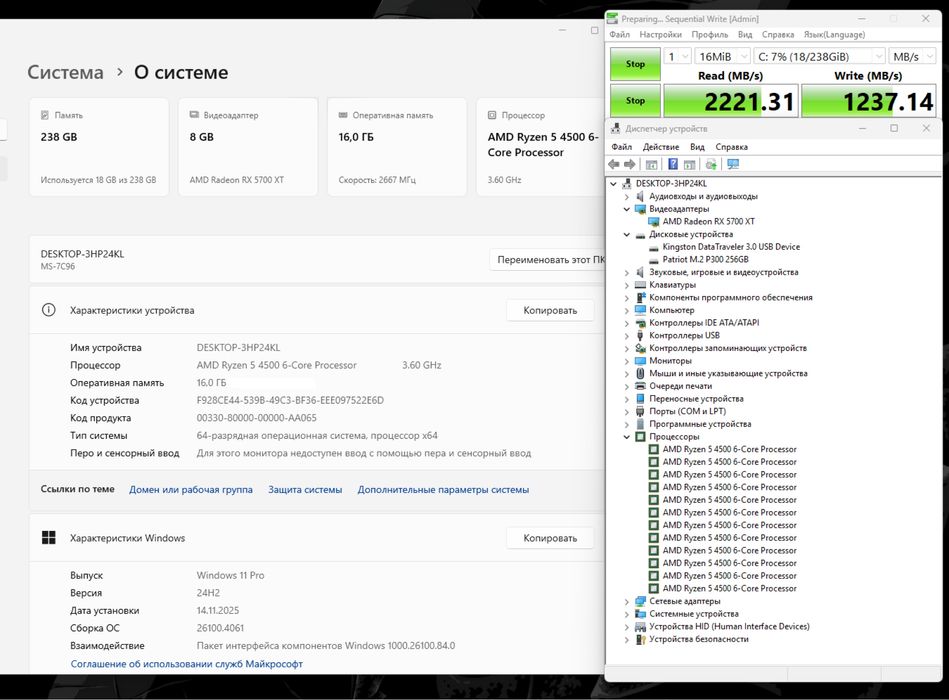This screenshot has height=700, width=949.
Task: Open the test count dropdown showing 1
Action: pos(677,56)
